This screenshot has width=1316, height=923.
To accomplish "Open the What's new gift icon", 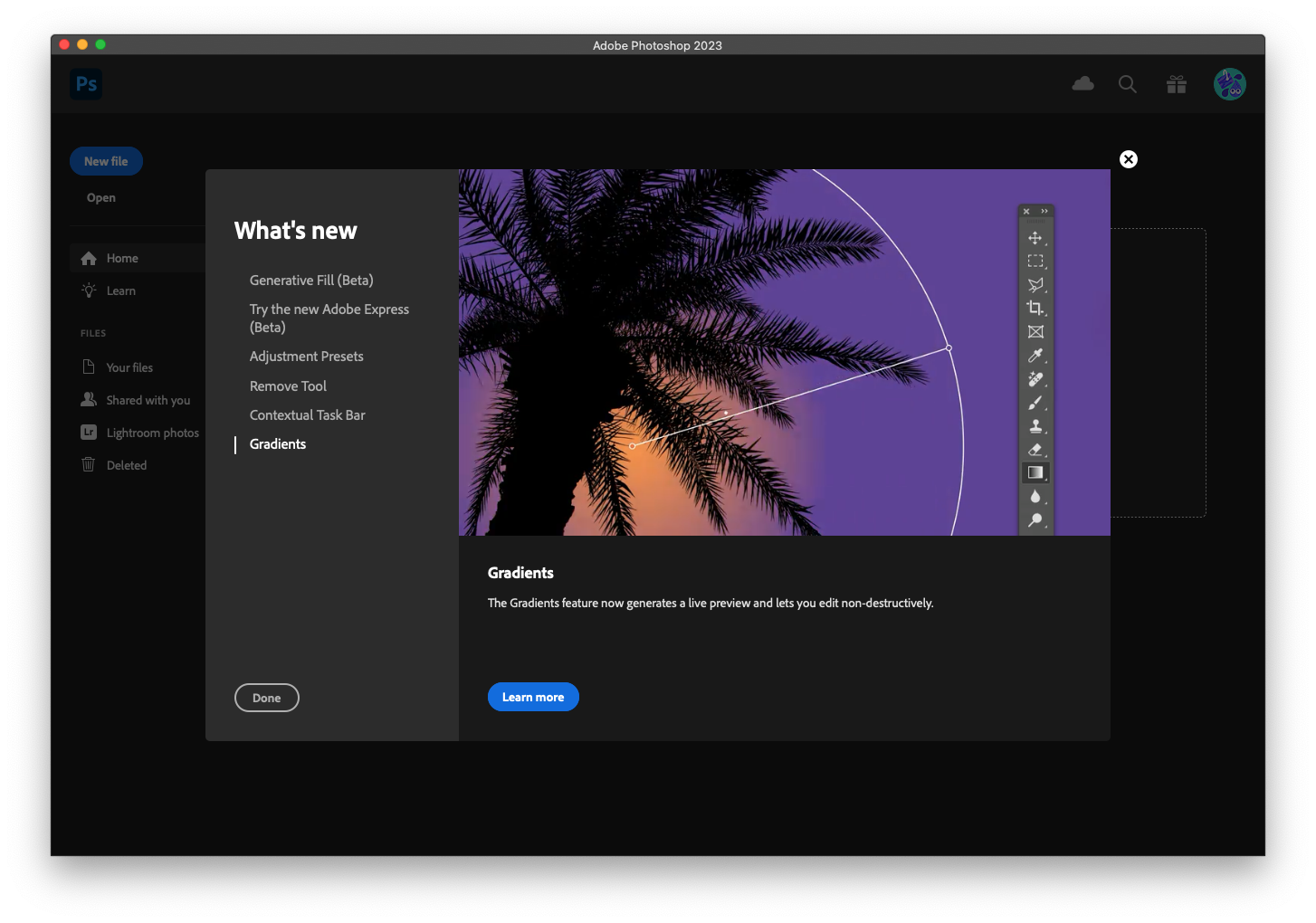I will click(1176, 84).
